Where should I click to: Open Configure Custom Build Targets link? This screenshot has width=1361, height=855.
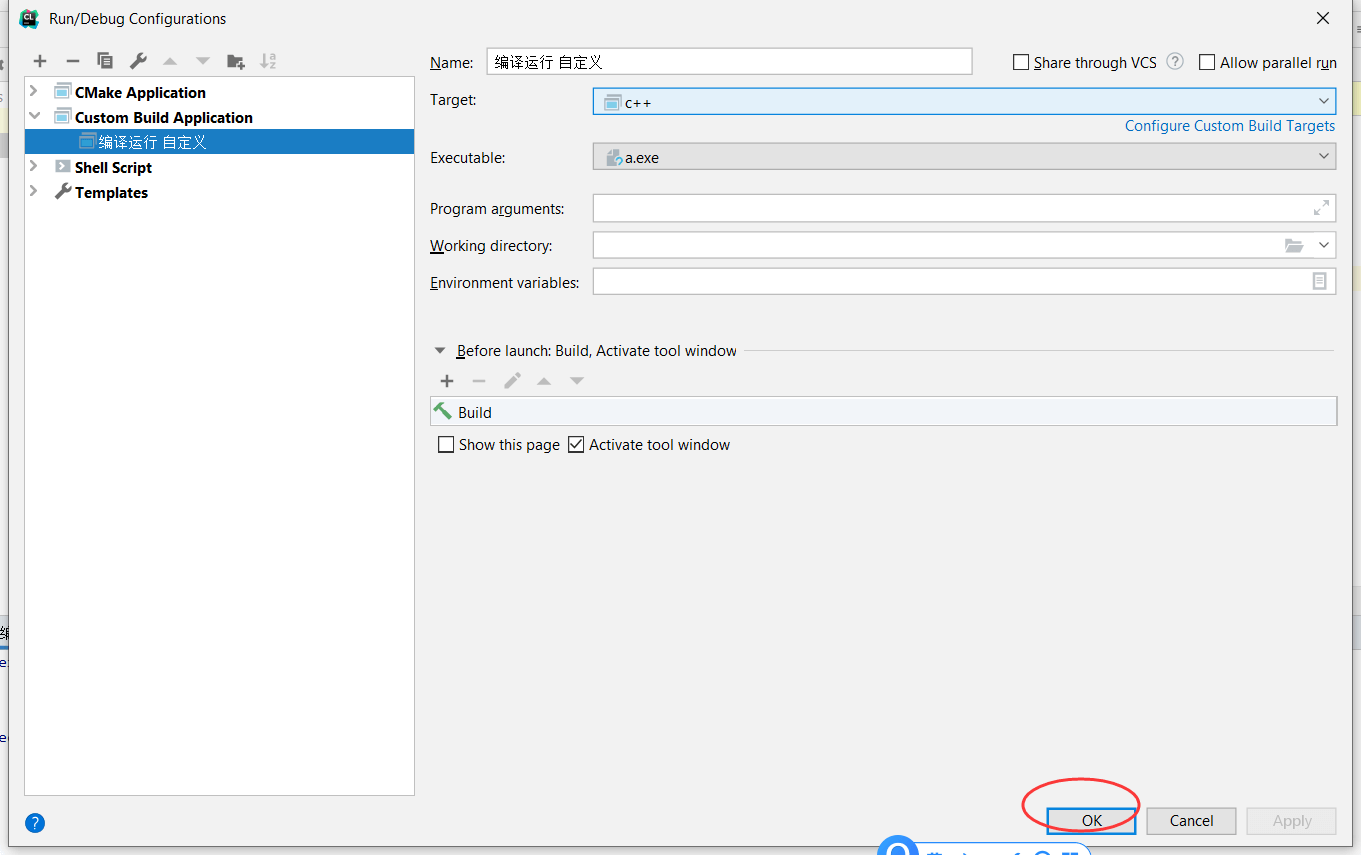(1229, 126)
